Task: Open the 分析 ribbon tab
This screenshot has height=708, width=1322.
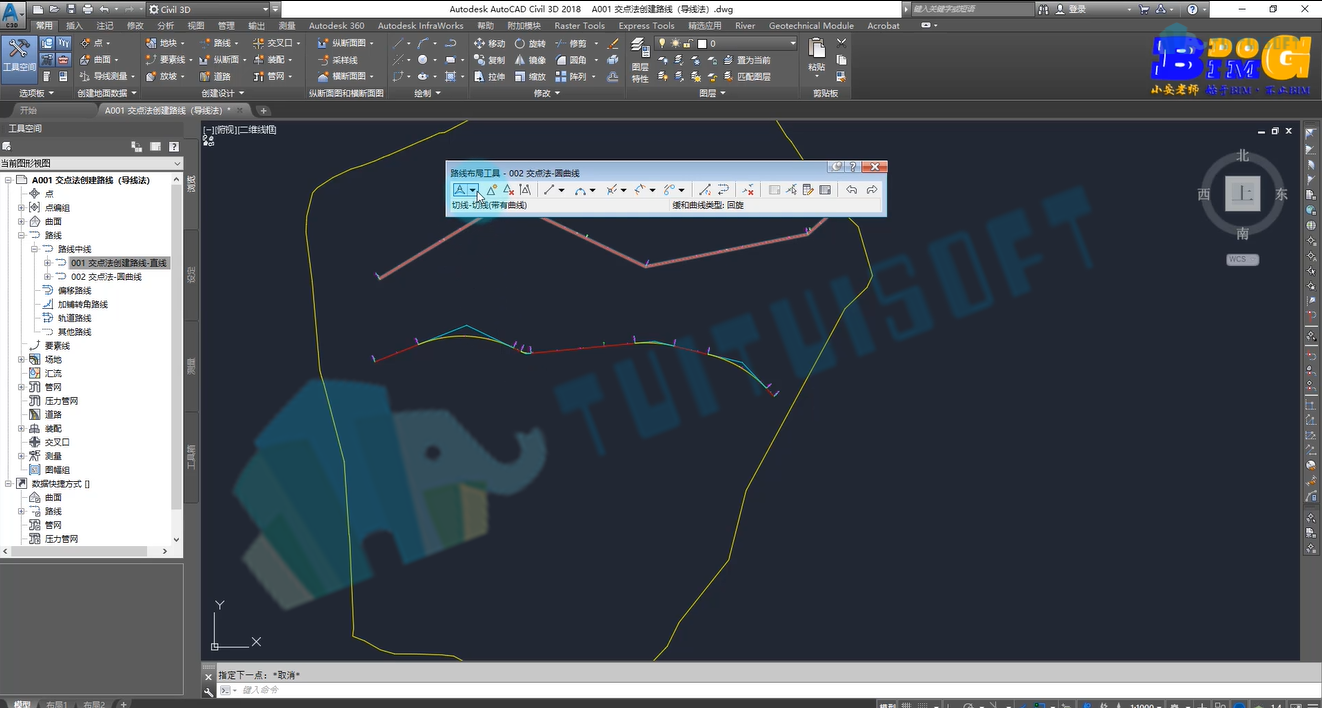Action: 165,25
